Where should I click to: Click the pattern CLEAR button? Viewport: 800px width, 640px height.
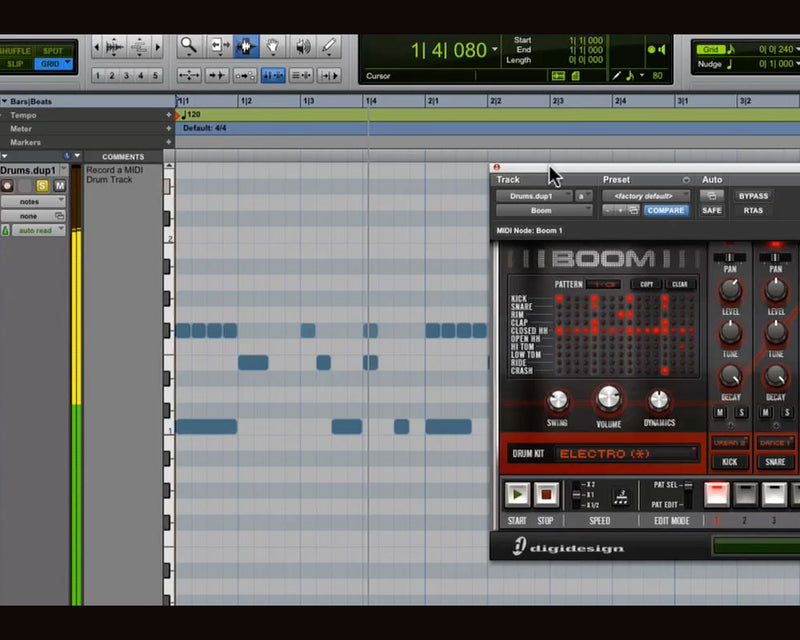click(681, 284)
